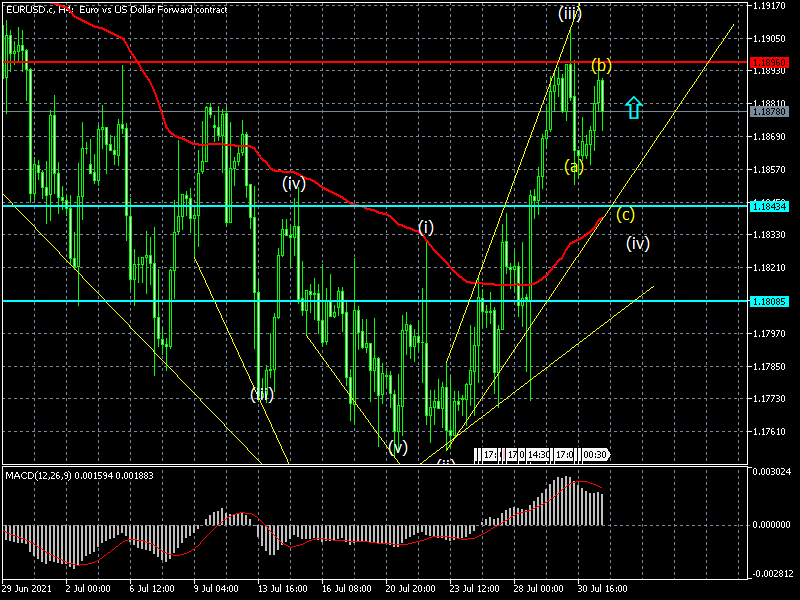Select the 00:30 news event marker
Screen dimensions: 800x600
pyautogui.click(x=595, y=455)
